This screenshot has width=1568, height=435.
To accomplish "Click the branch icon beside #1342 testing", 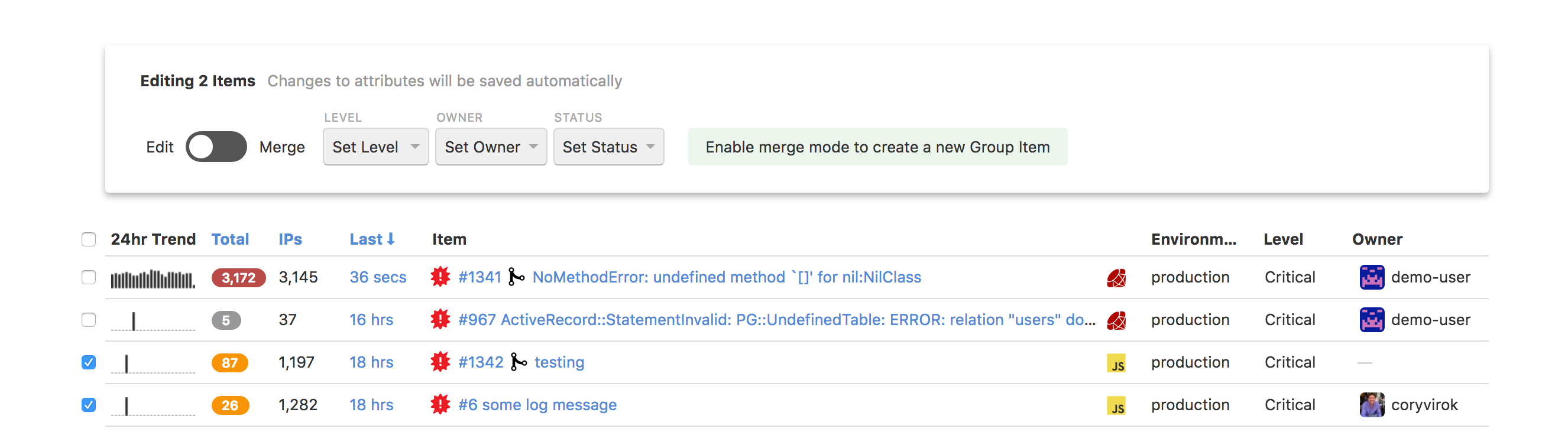I will coord(518,362).
